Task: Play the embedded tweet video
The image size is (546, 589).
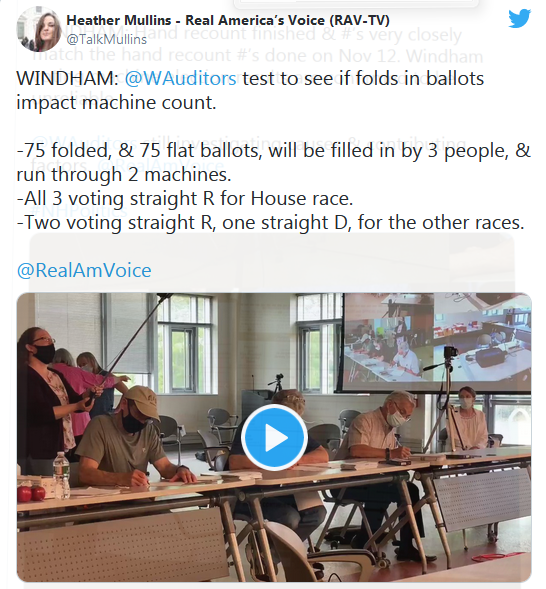Action: (274, 437)
